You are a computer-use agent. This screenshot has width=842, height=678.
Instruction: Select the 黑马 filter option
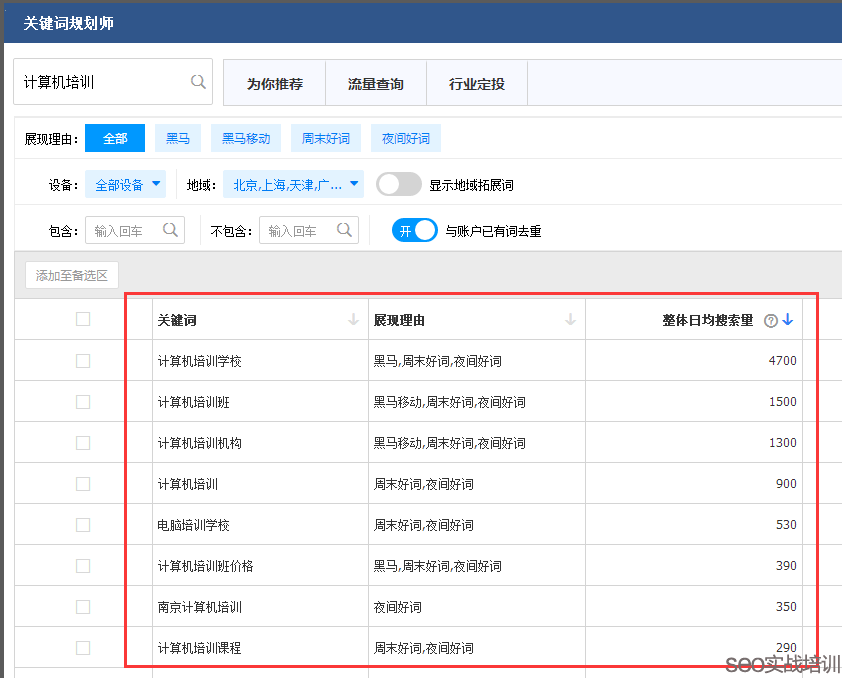coord(177,138)
